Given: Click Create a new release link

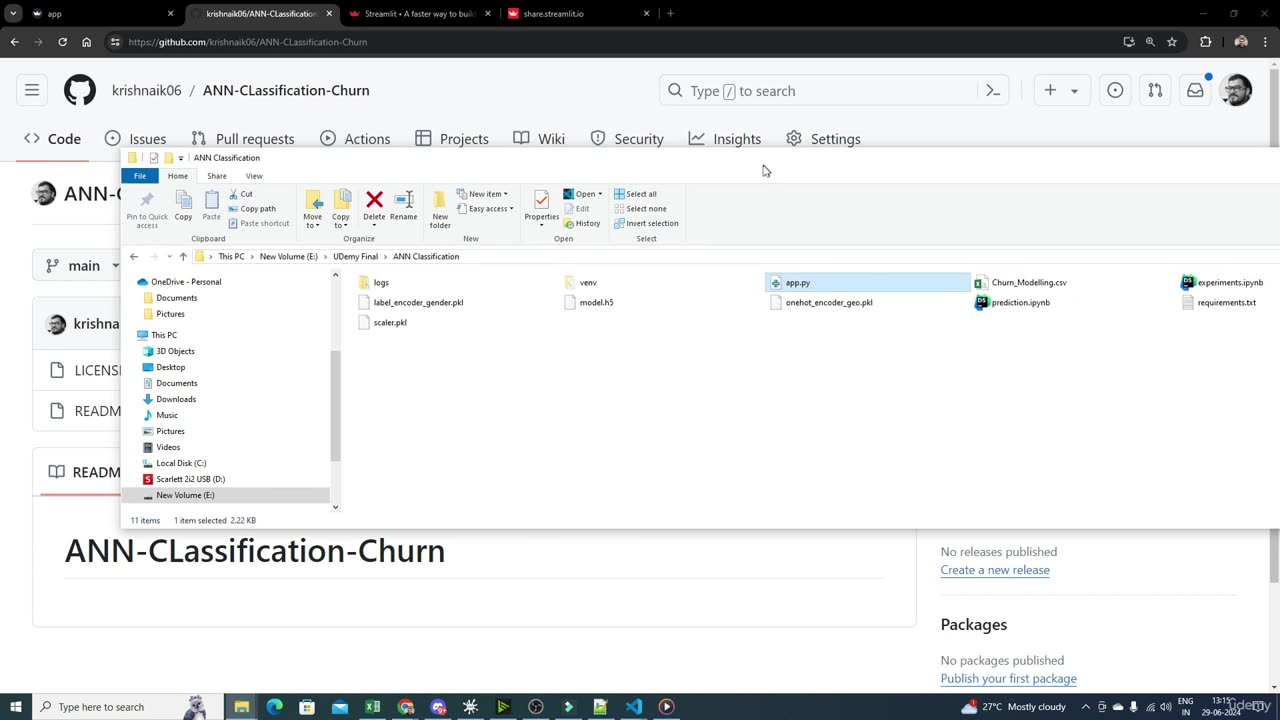Looking at the screenshot, I should pos(995,570).
